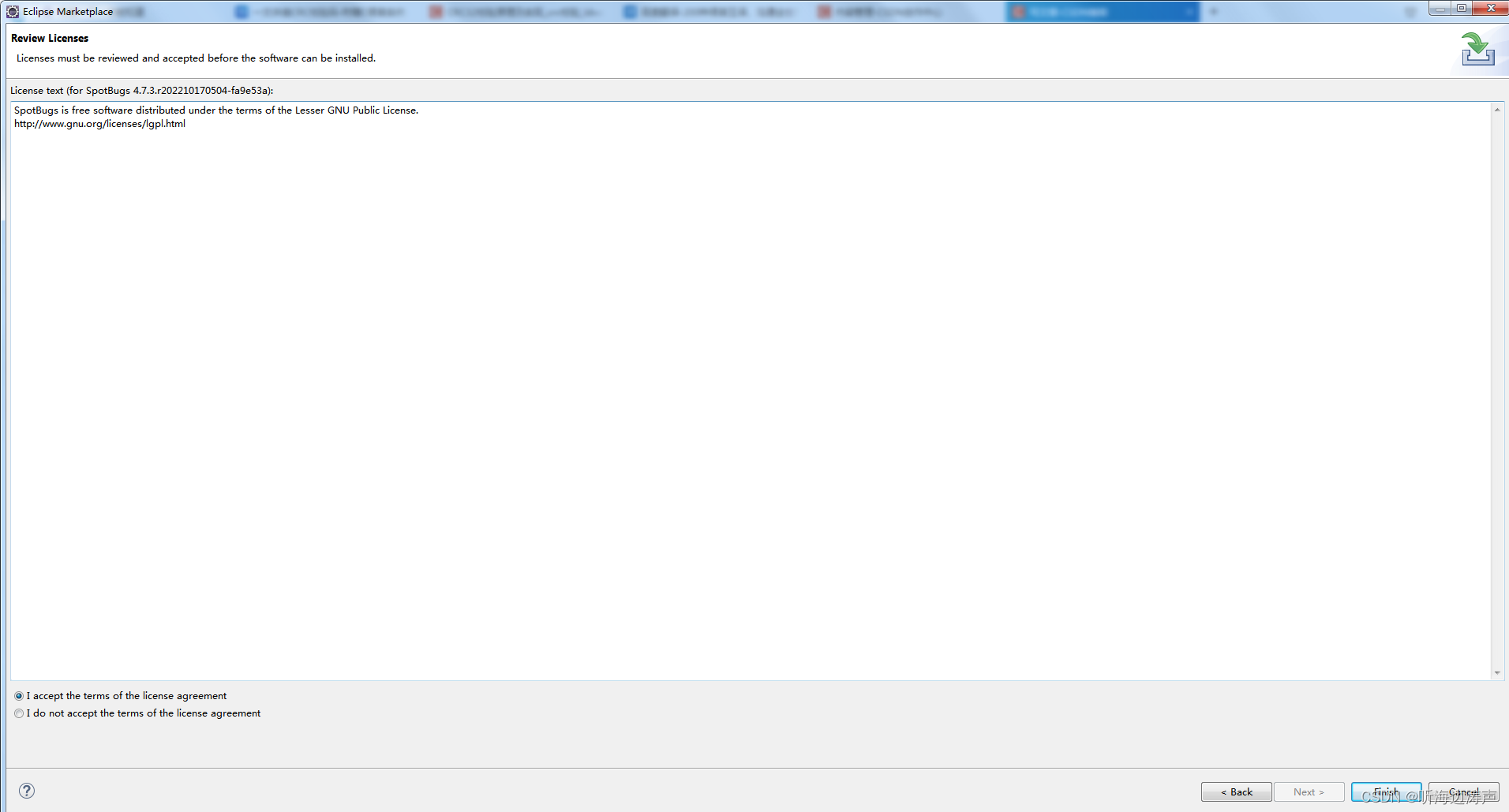Image resolution: width=1509 pixels, height=812 pixels.
Task: Open the help question mark icon
Action: click(27, 791)
